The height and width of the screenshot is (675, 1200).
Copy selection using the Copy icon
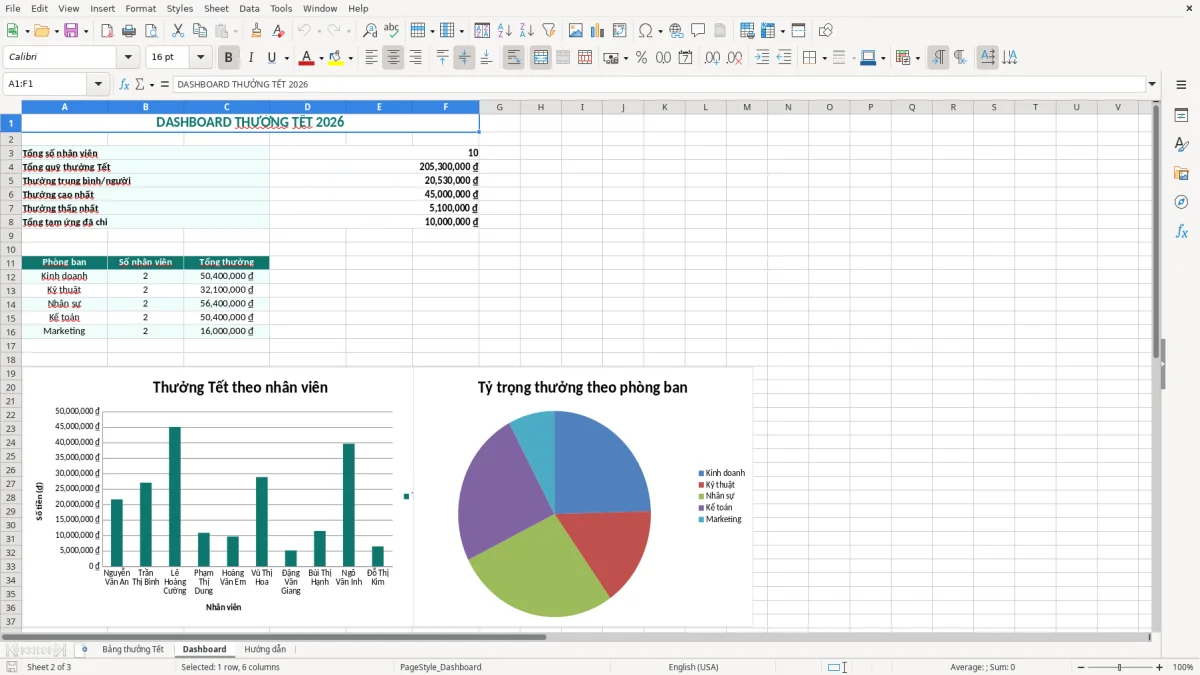click(199, 31)
